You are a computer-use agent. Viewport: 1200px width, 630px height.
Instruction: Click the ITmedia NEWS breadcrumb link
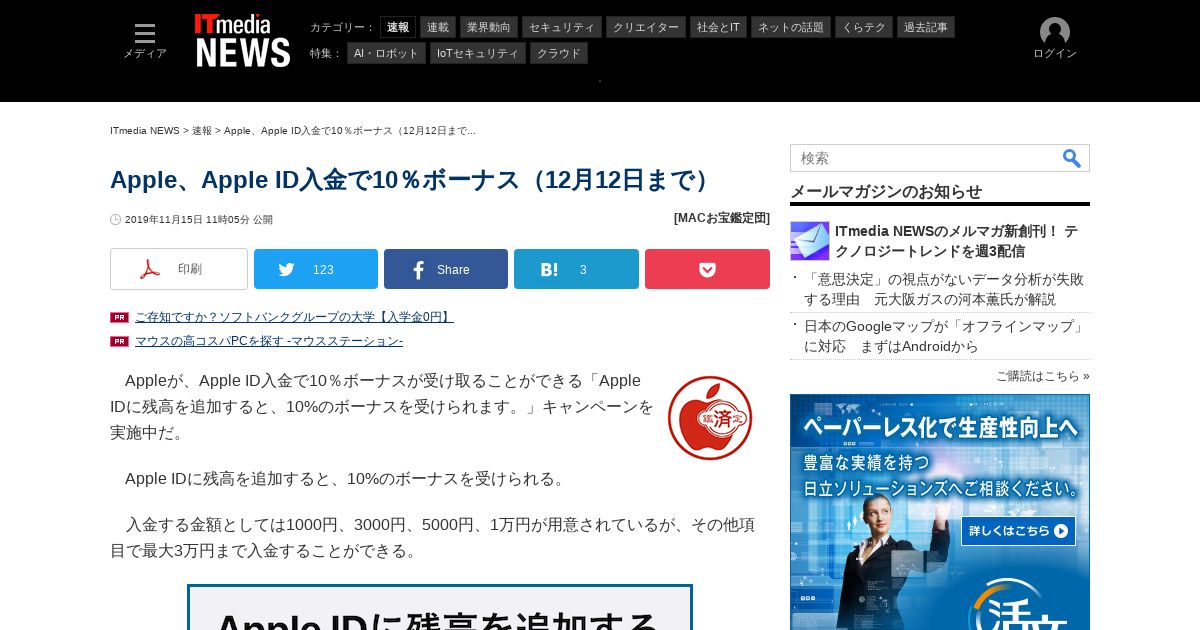point(145,131)
